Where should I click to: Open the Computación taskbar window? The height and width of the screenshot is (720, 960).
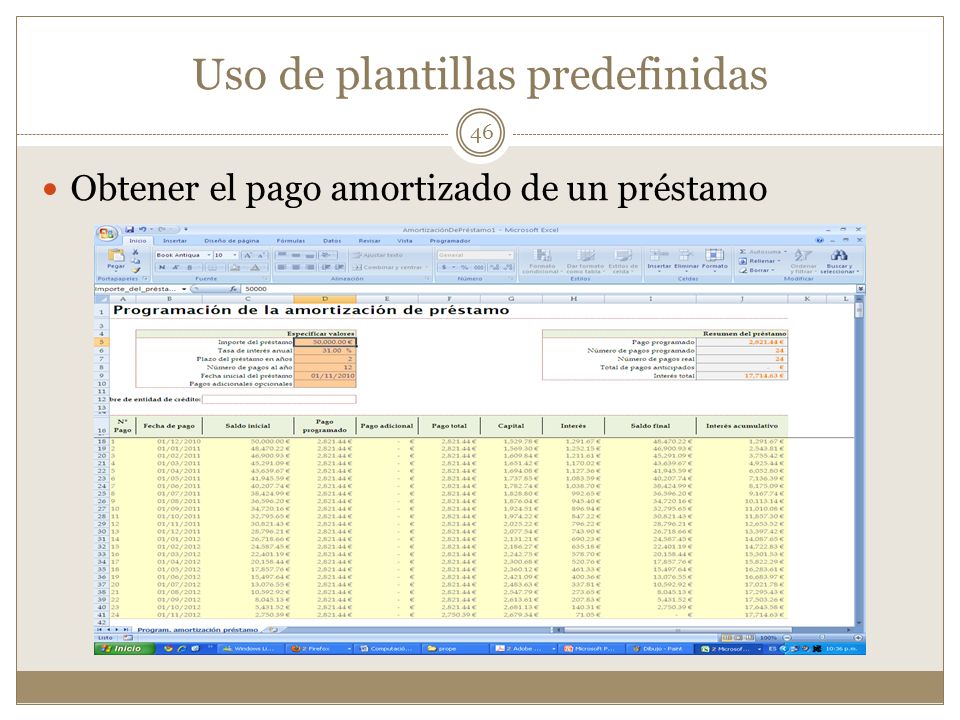pyautogui.click(x=389, y=648)
